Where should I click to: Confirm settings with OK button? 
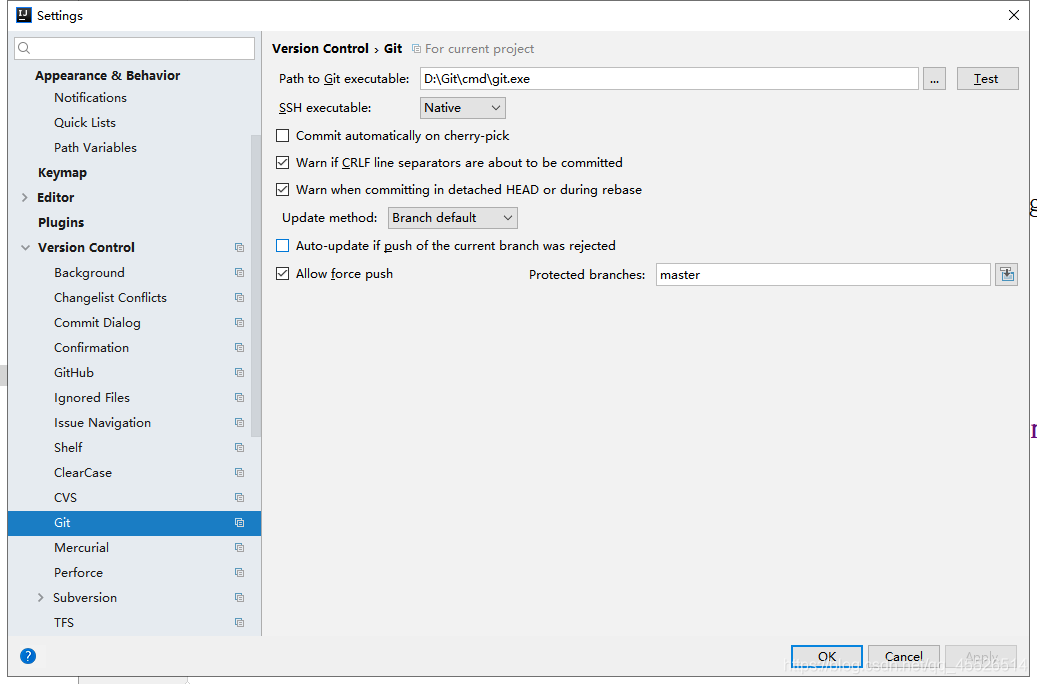(827, 656)
